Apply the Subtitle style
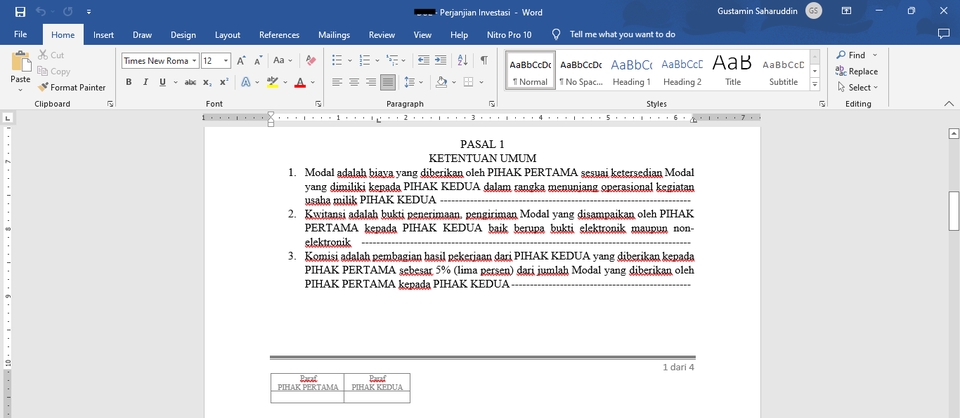Screen dimensions: 960x418 [783, 71]
